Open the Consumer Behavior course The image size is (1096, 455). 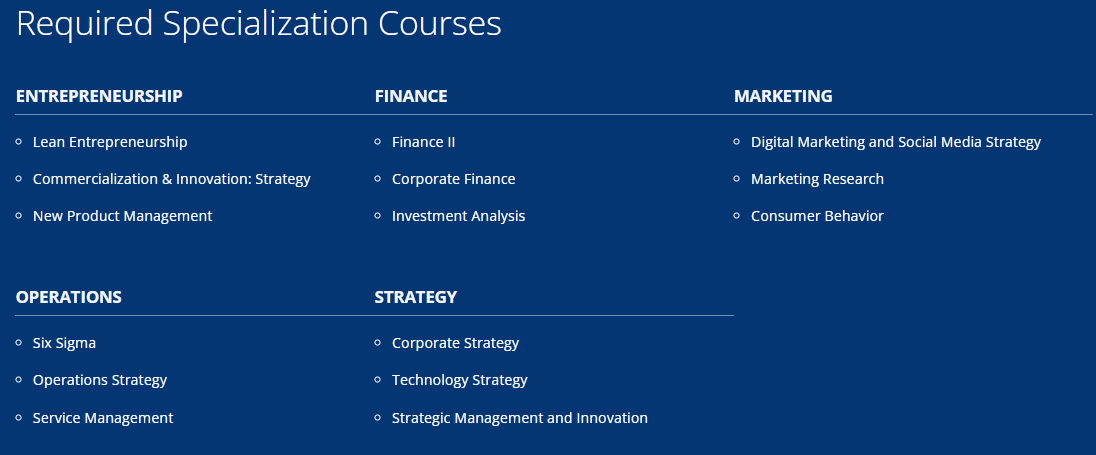pyautogui.click(x=817, y=216)
